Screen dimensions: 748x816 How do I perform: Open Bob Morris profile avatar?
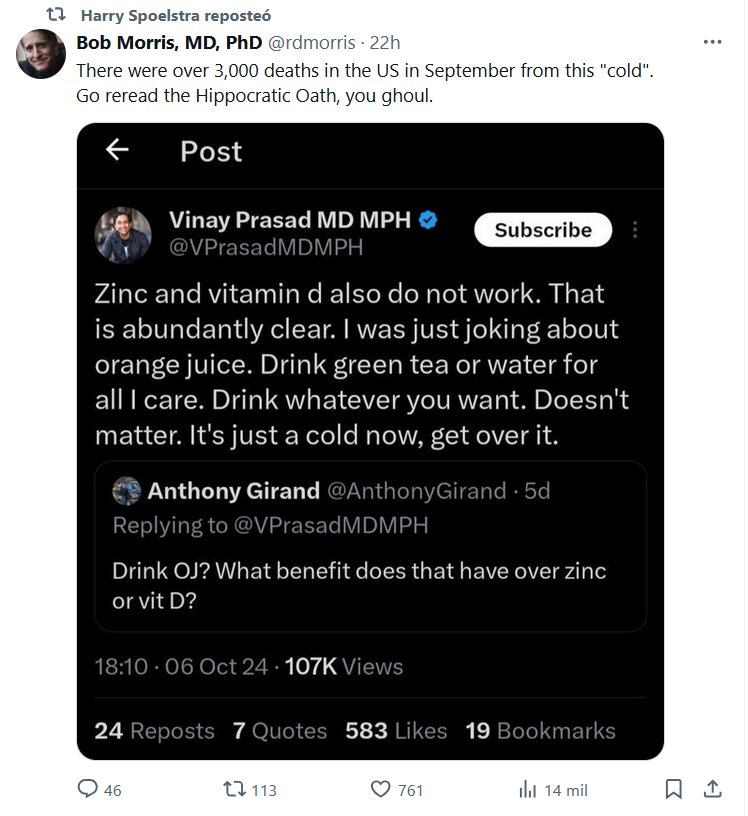point(41,55)
